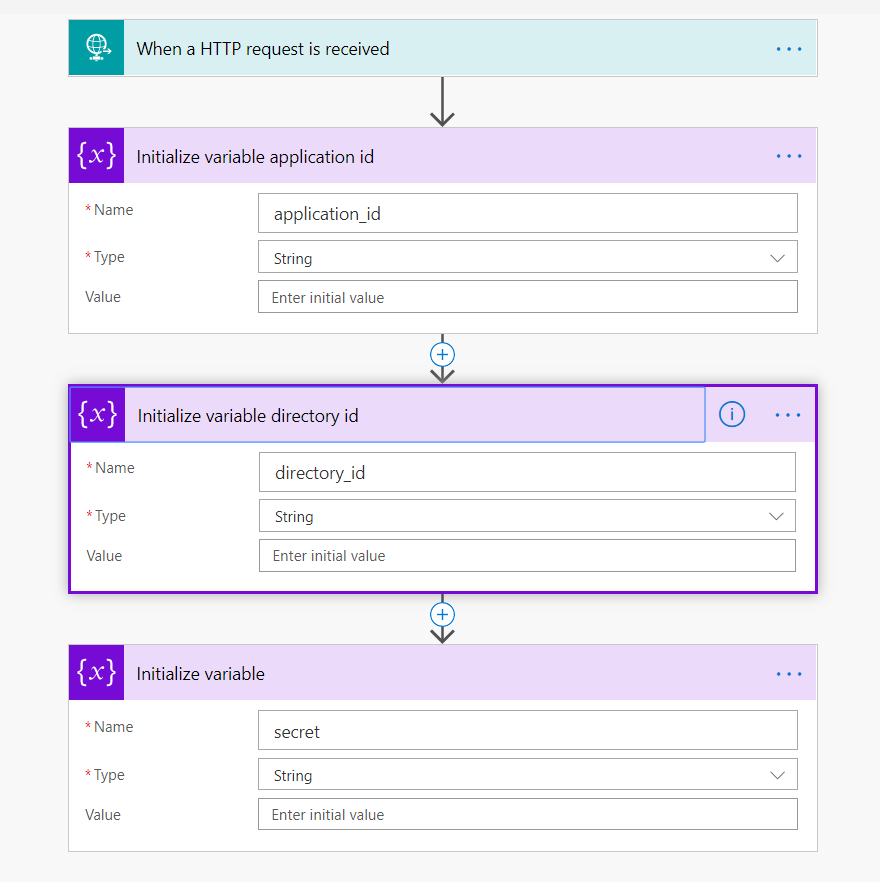Open ellipsis menu on HTTP request trigger
Viewport: 880px width, 882px height.
pos(788,48)
